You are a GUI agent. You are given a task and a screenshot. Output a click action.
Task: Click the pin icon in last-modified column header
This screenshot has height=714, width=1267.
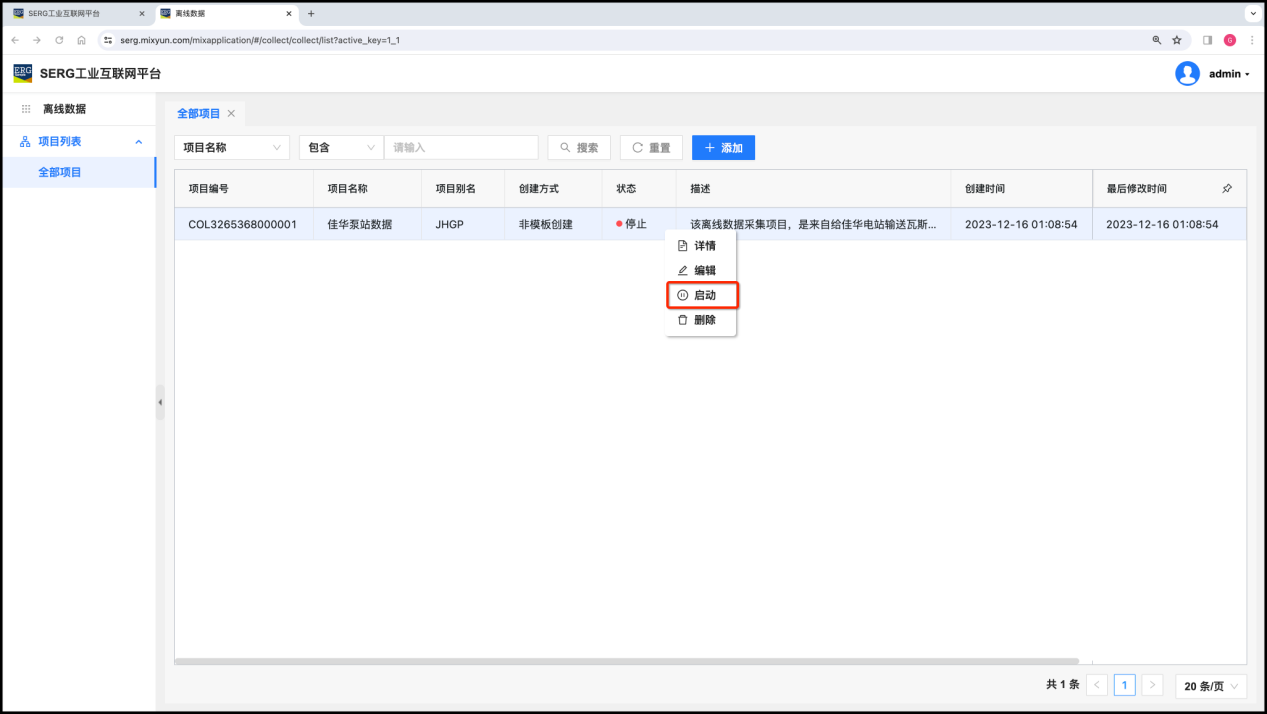[x=1227, y=188]
